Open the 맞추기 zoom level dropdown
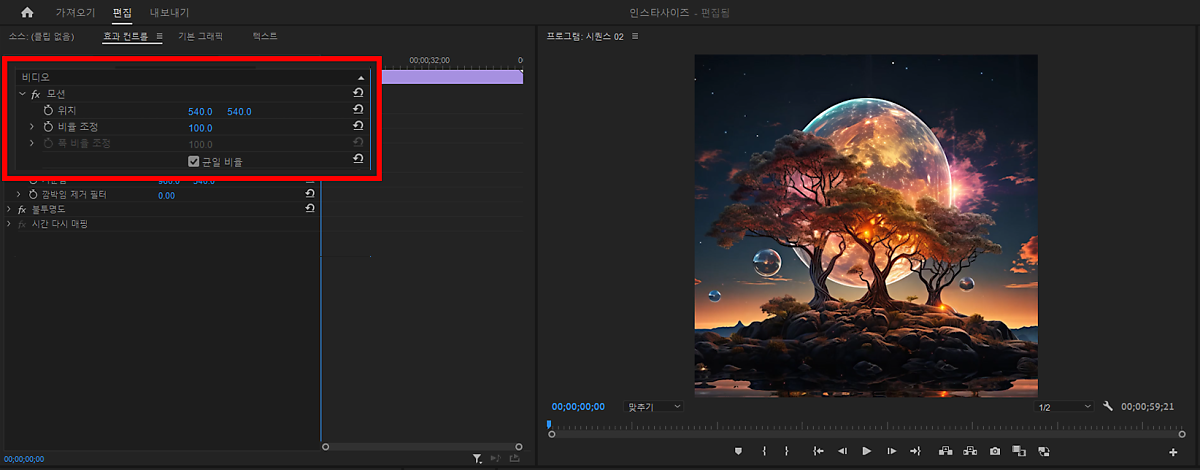Screen dimensions: 1200x470 (x=653, y=407)
